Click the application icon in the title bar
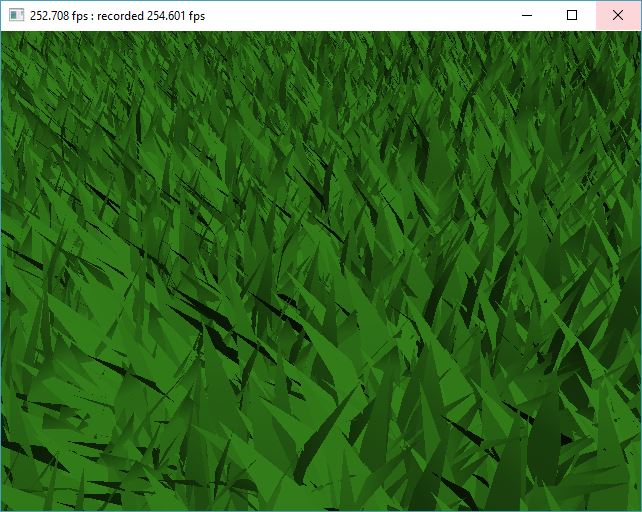 tap(16, 15)
